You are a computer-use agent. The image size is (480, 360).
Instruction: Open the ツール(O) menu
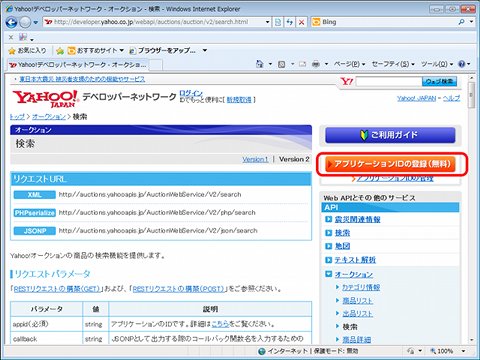[x=437, y=64]
